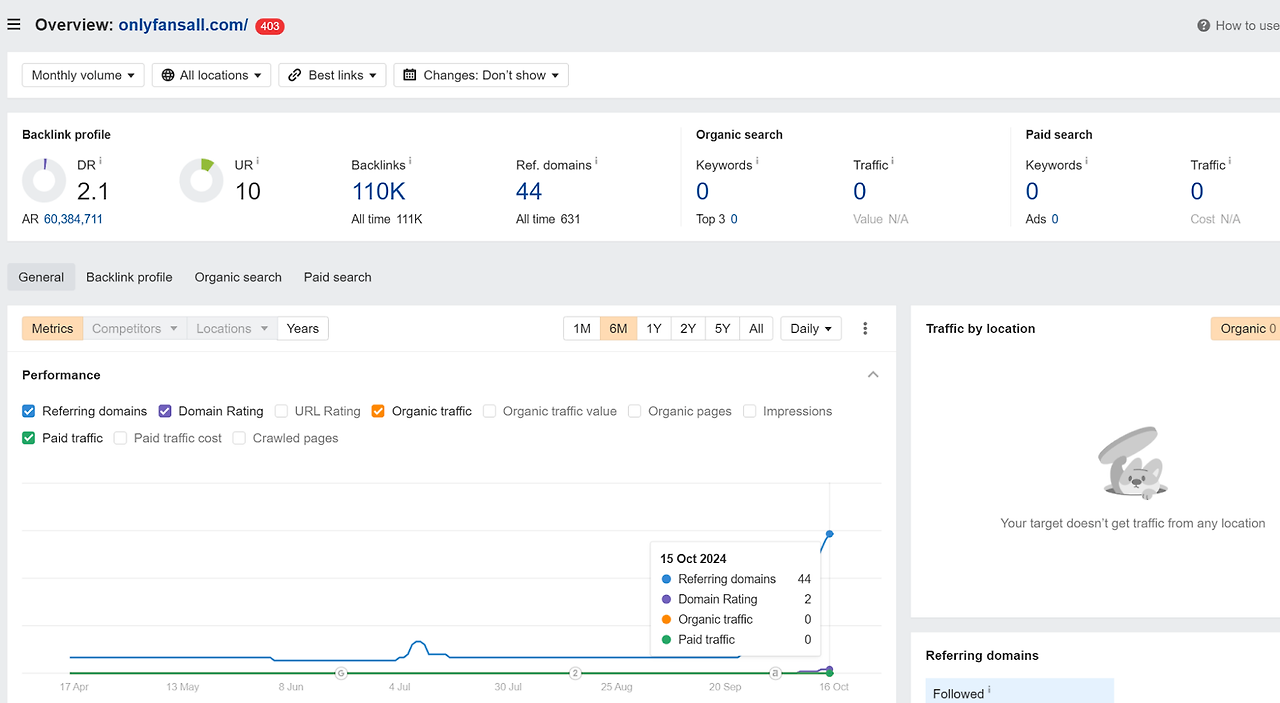Select the Years view button
Image resolution: width=1280 pixels, height=703 pixels.
tap(303, 328)
